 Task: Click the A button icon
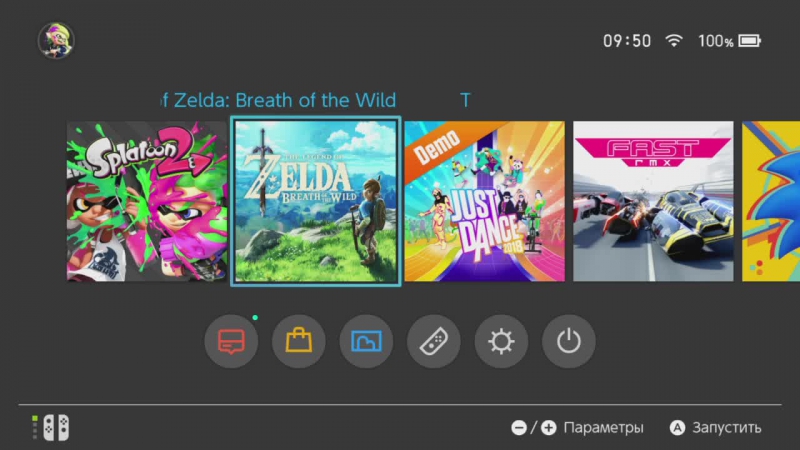[678, 428]
